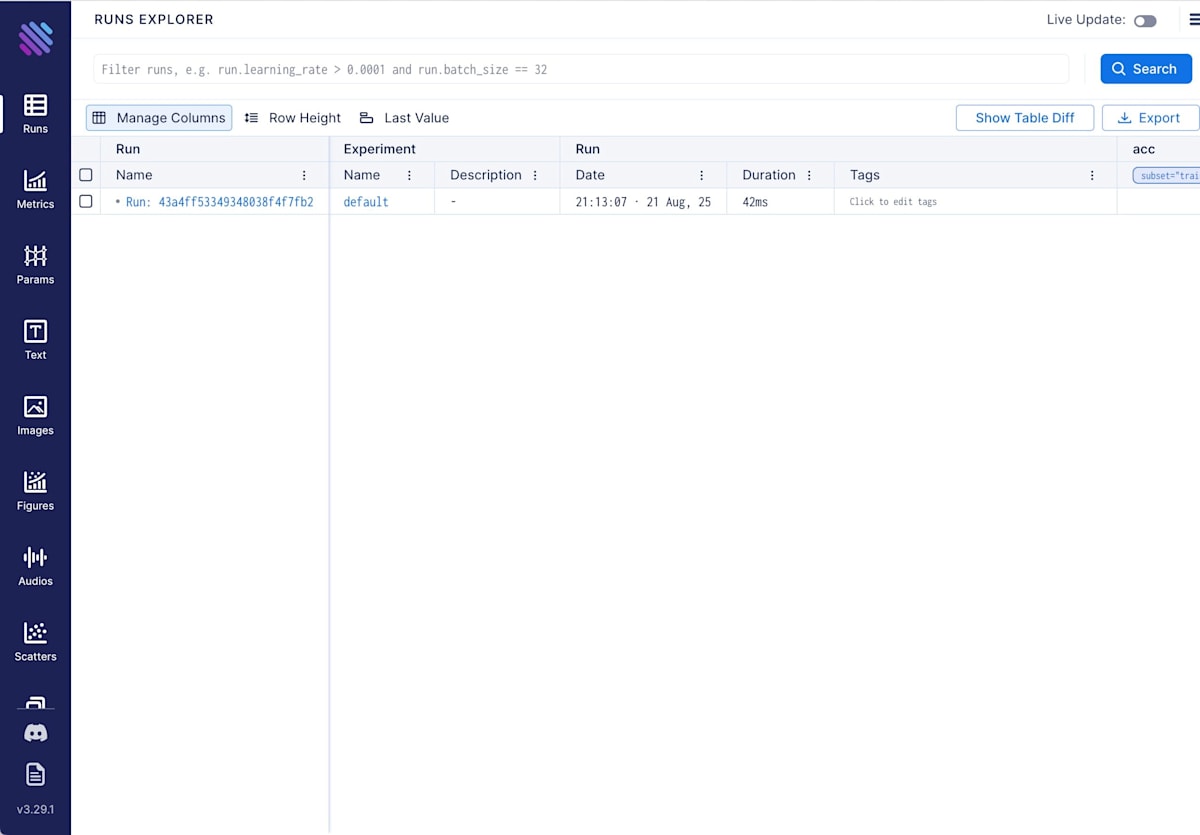
Task: Open the Tags column options menu
Action: pyautogui.click(x=1092, y=175)
